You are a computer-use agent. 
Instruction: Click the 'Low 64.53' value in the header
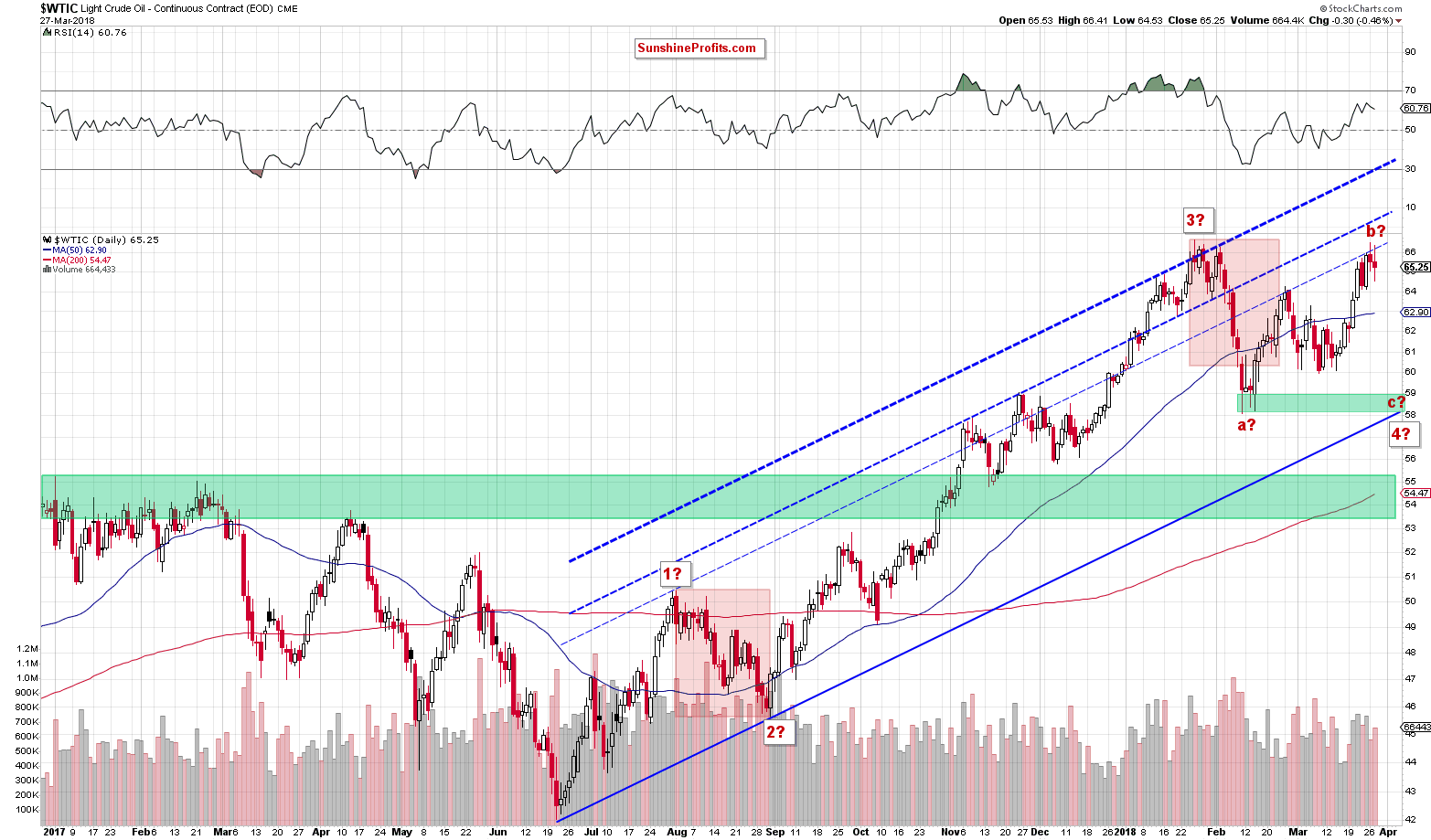pyautogui.click(x=1137, y=20)
